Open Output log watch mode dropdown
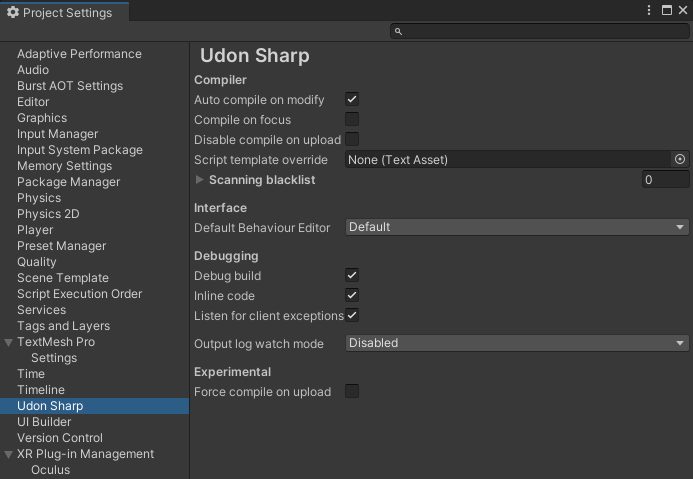This screenshot has width=693, height=479. pos(517,343)
